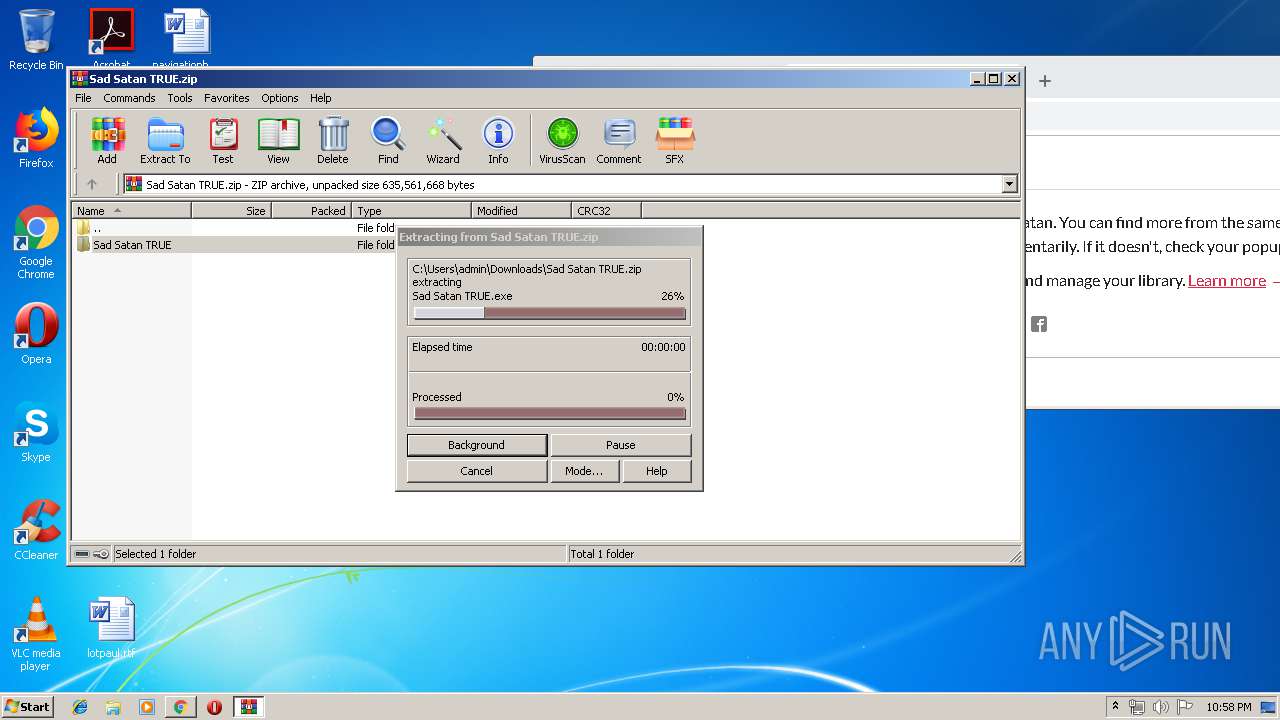Click Internet Explorer taskbar icon
Screen dimensions: 1280x720
pyautogui.click(x=80, y=707)
